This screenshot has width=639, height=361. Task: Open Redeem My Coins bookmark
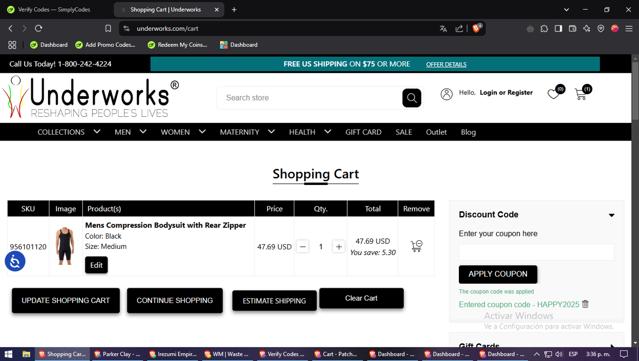pyautogui.click(x=177, y=45)
